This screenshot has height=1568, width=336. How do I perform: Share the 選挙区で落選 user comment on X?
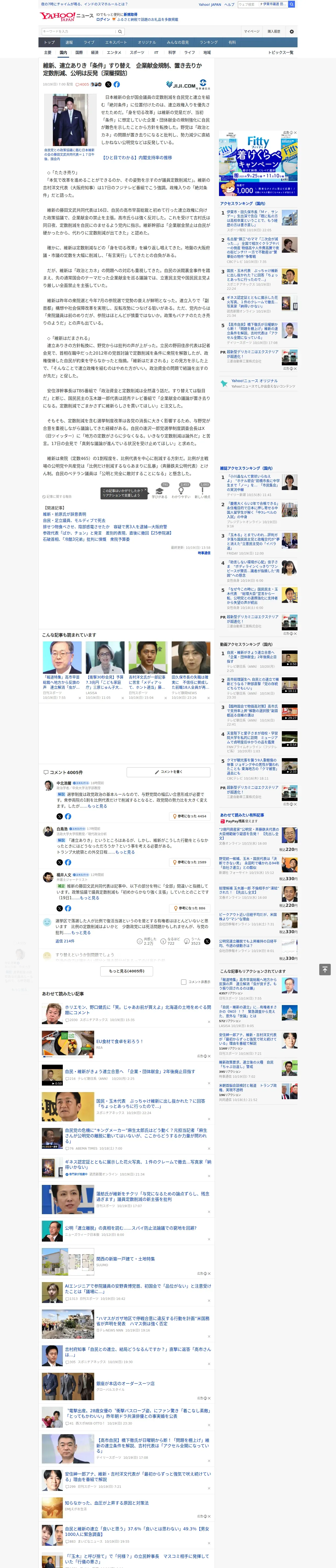(x=207, y=941)
